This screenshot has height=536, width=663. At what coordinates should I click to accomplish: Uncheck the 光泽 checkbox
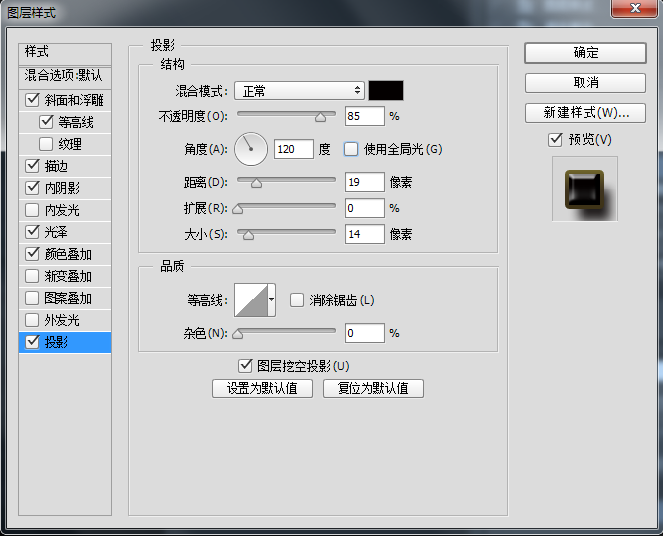[x=33, y=232]
